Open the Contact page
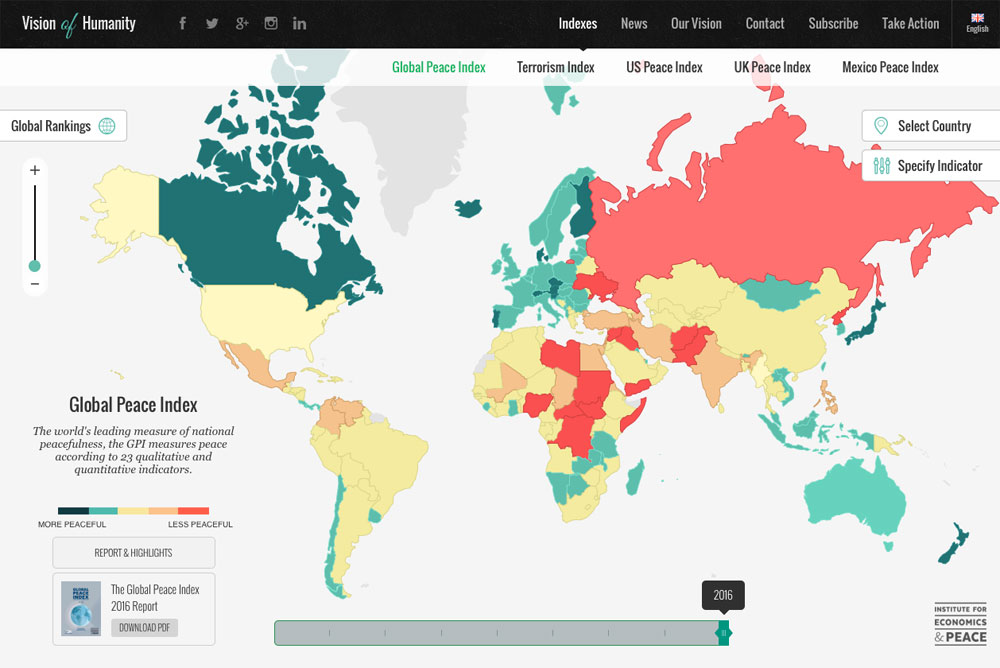 pos(765,24)
